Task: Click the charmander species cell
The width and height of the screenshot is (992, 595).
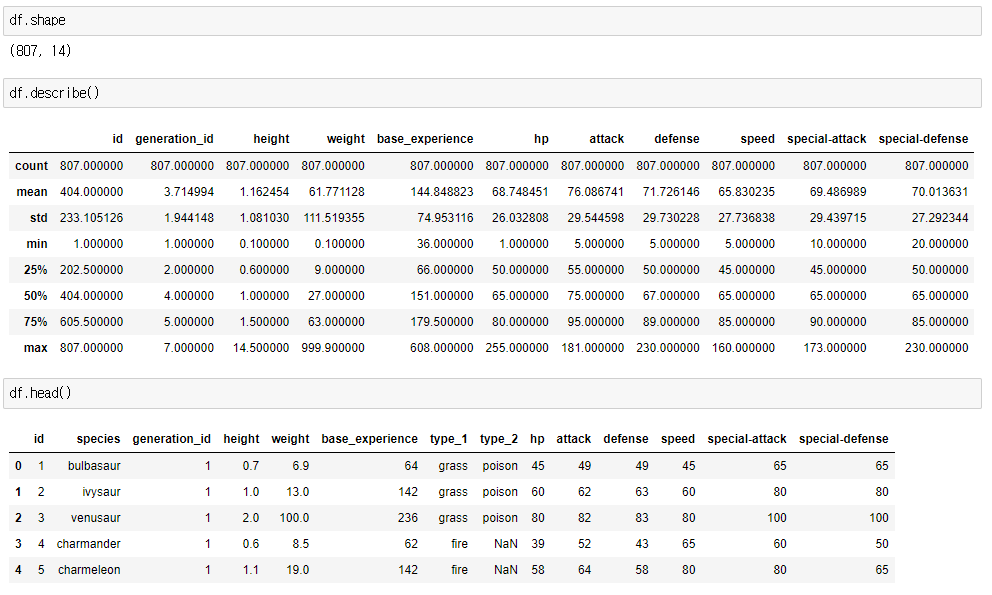Action: [89, 544]
